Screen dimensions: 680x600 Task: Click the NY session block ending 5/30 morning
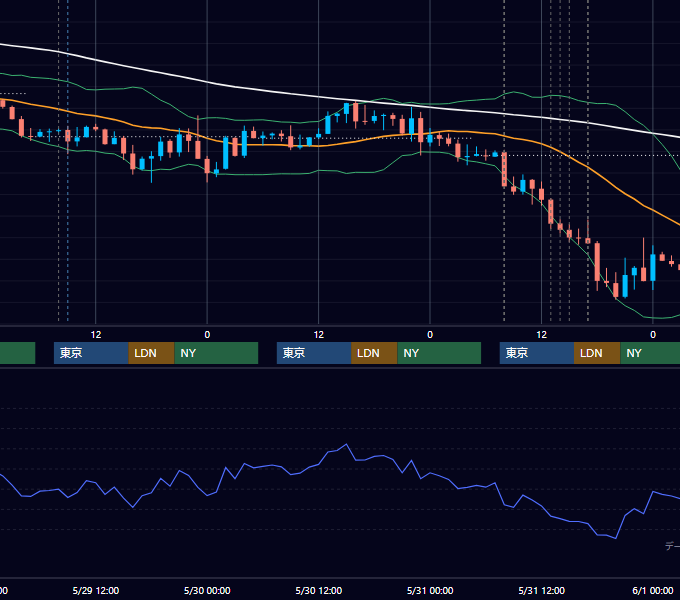[x=216, y=353]
